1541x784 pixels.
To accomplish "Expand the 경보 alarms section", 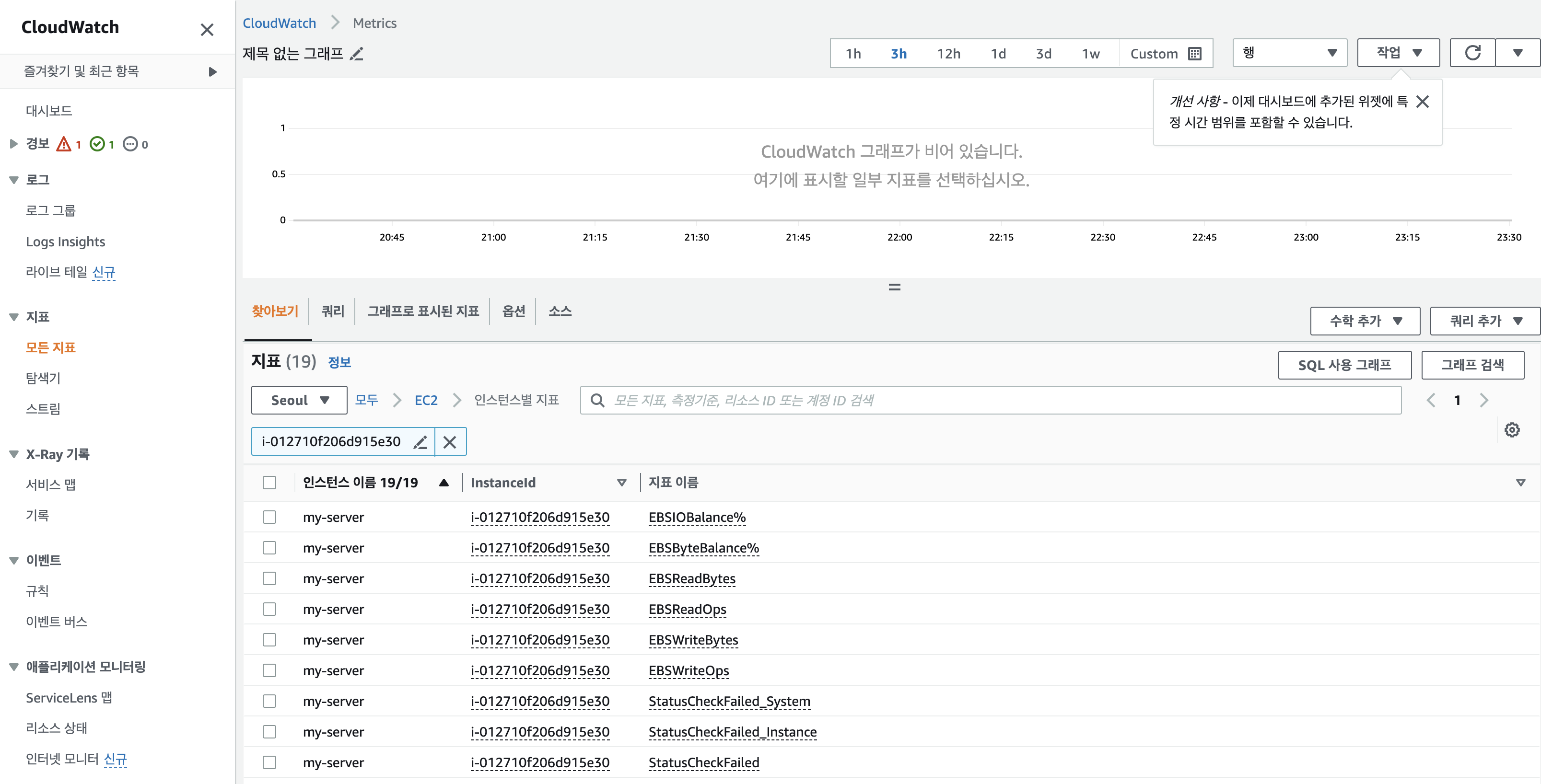I will 14,144.
